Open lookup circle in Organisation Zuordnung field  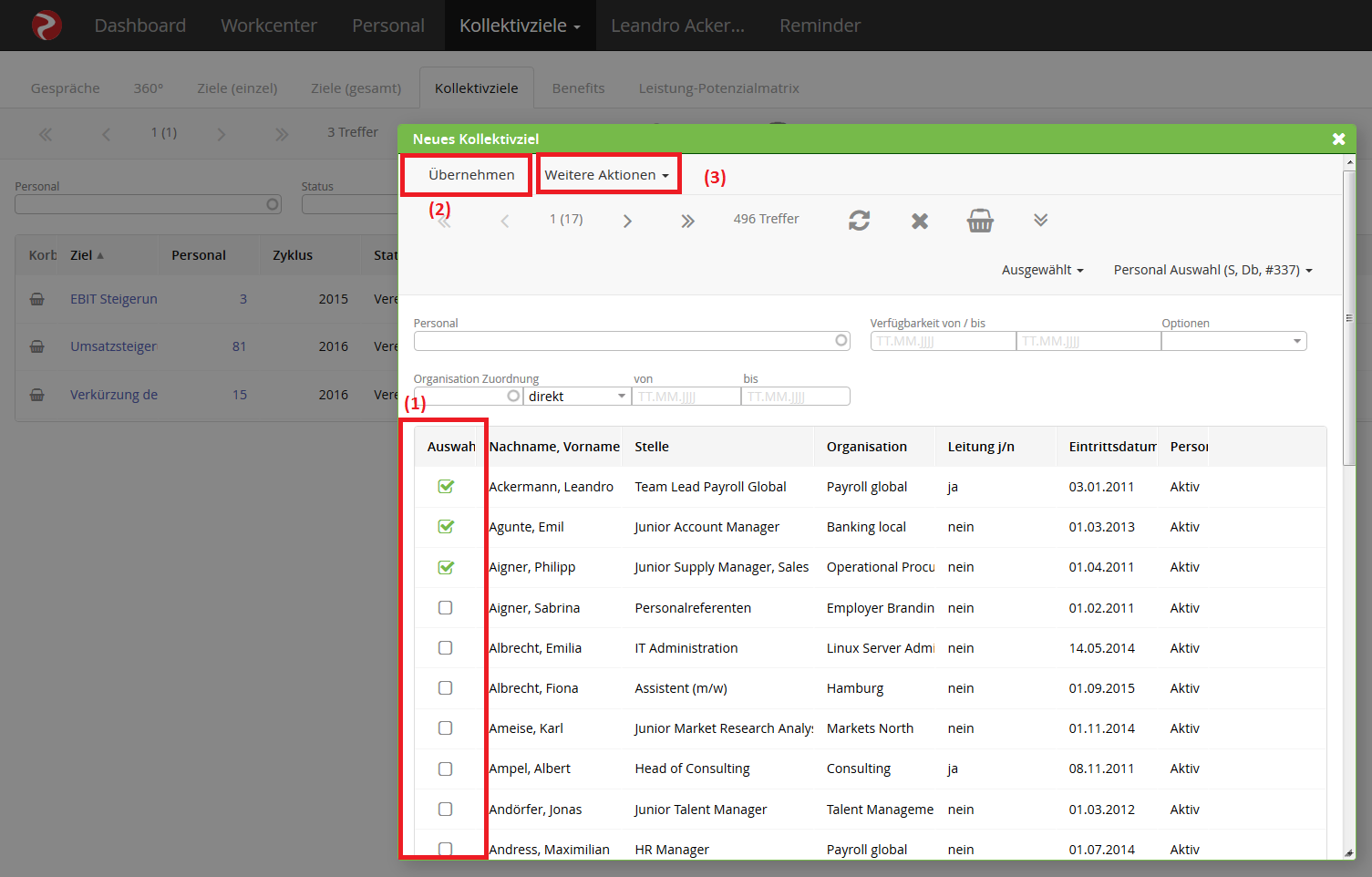point(513,396)
